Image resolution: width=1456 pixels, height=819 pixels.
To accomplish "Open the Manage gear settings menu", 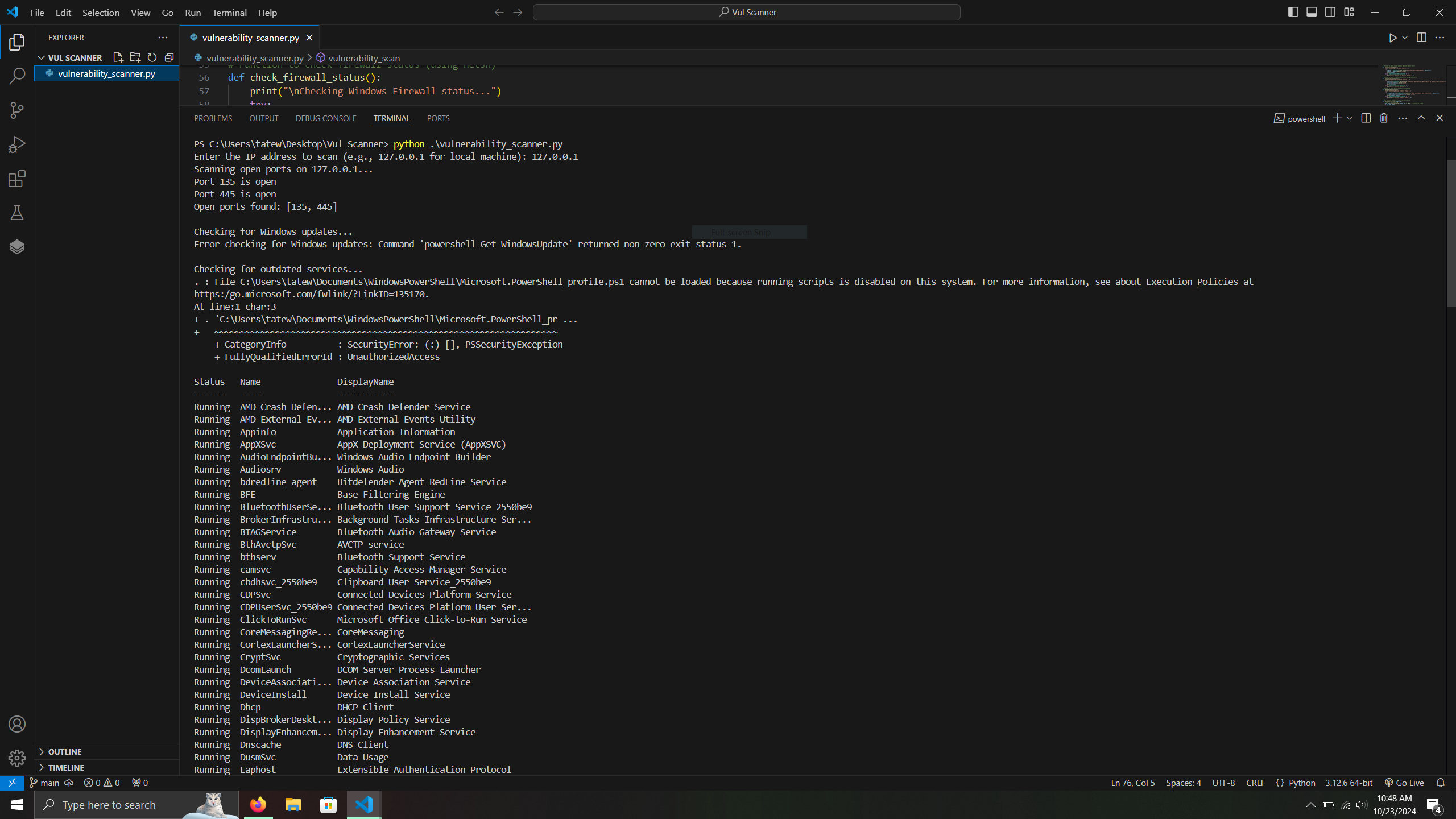I will 17,758.
